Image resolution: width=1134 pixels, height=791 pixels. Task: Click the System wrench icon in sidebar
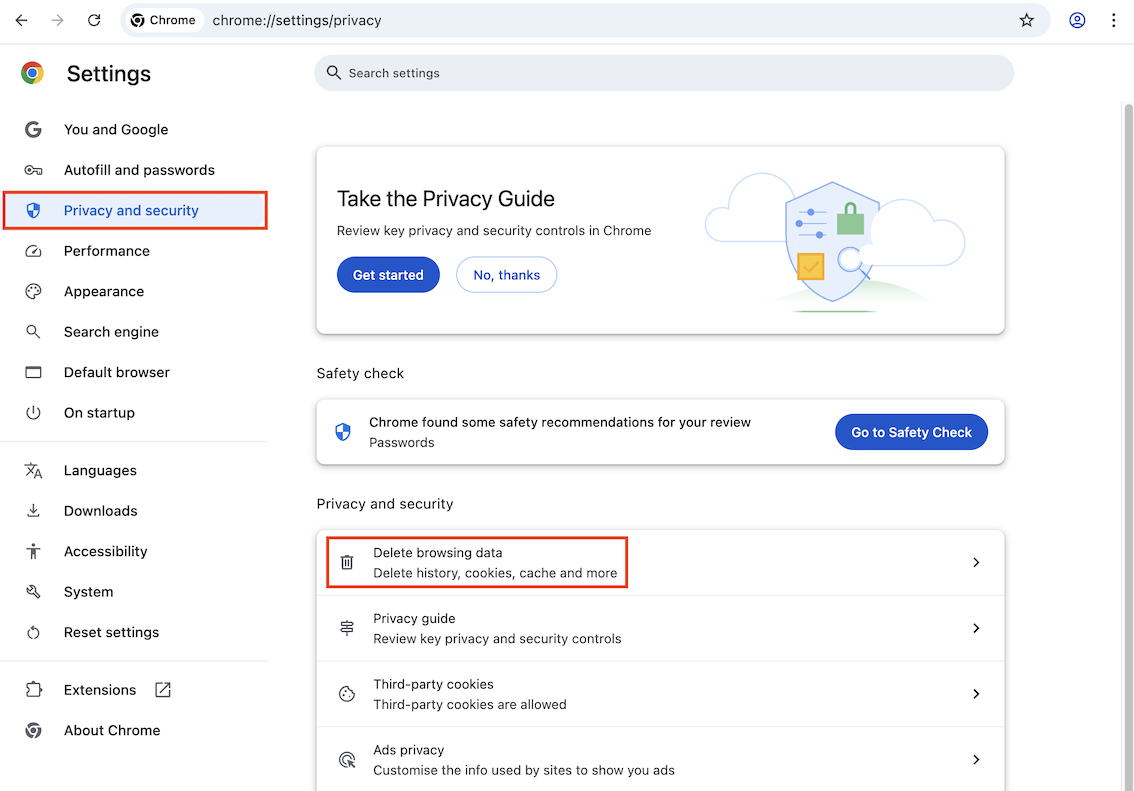coord(33,591)
